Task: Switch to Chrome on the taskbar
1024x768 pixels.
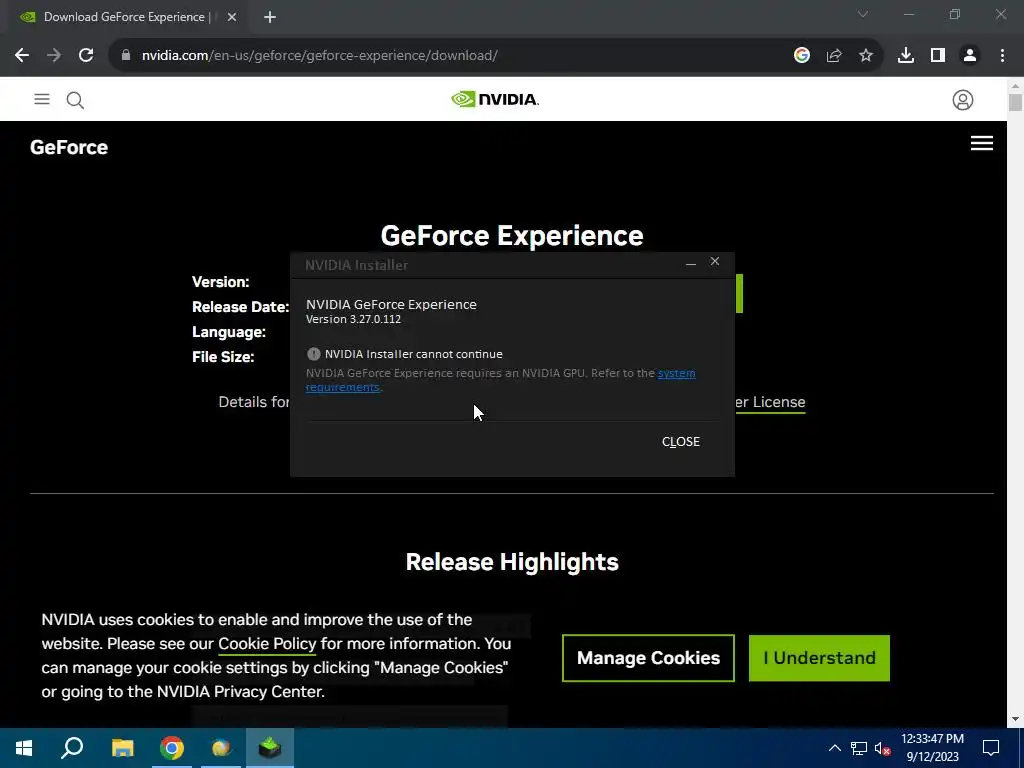Action: tap(172, 748)
